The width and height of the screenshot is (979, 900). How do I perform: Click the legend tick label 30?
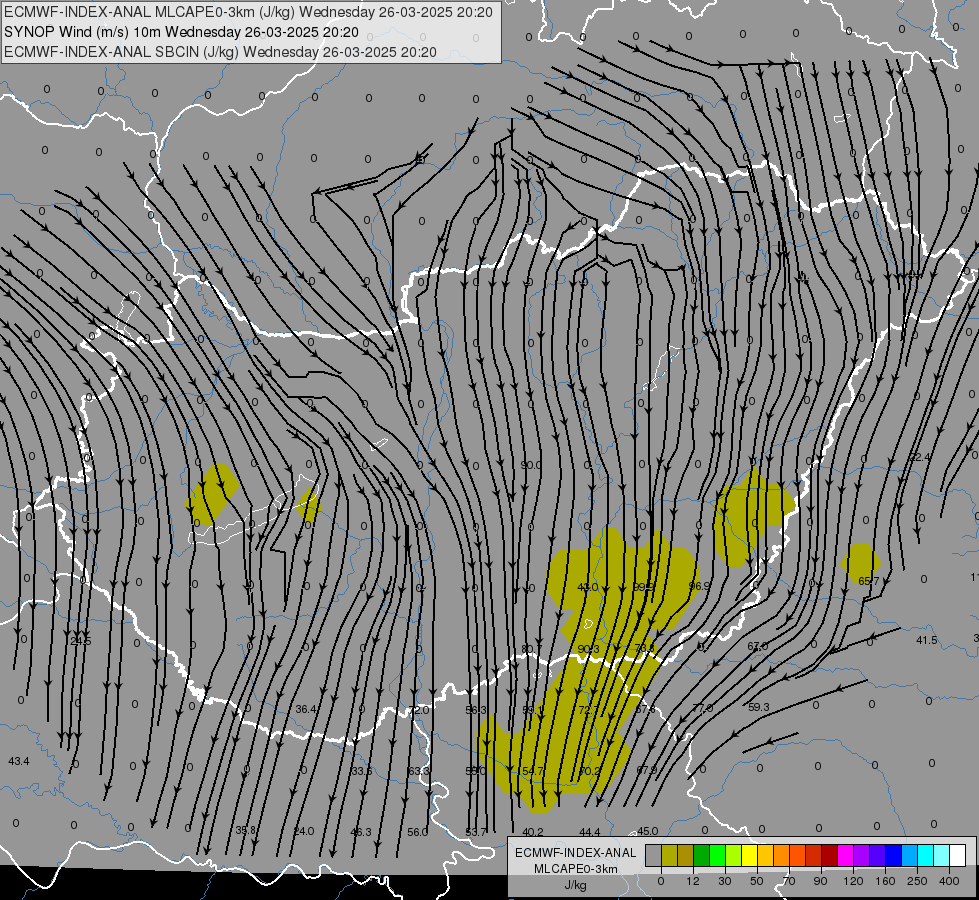[725, 881]
